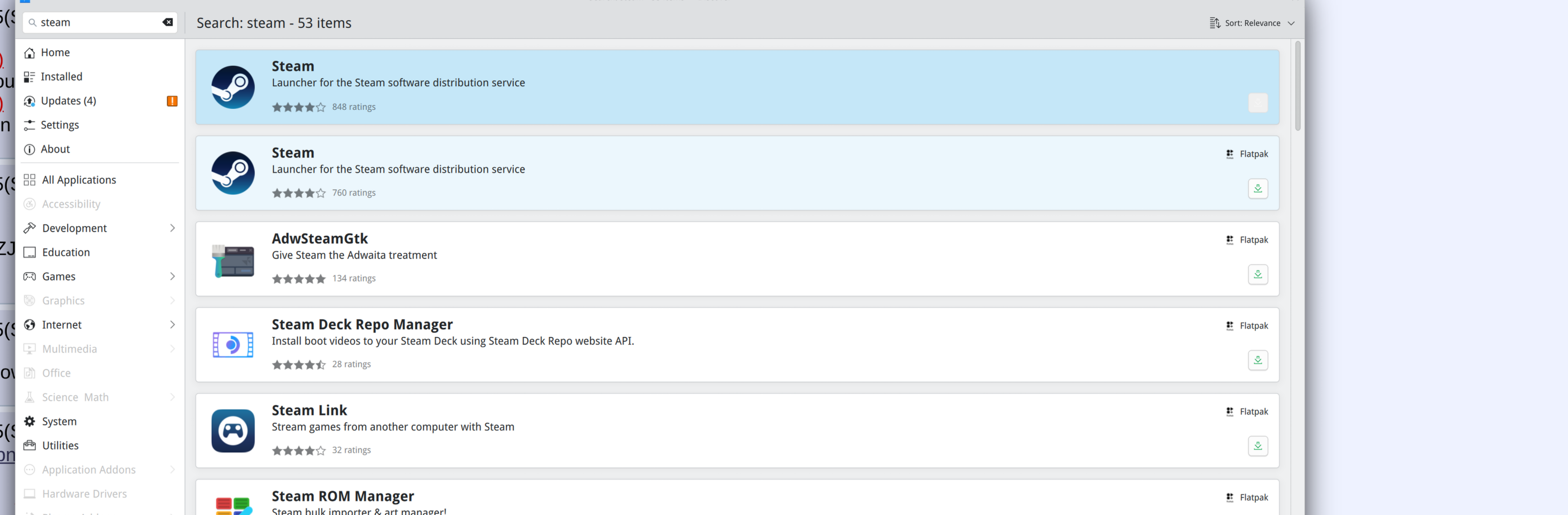The image size is (1568, 515).
Task: Click the Steam logo of the 760 ratings result
Action: [233, 173]
